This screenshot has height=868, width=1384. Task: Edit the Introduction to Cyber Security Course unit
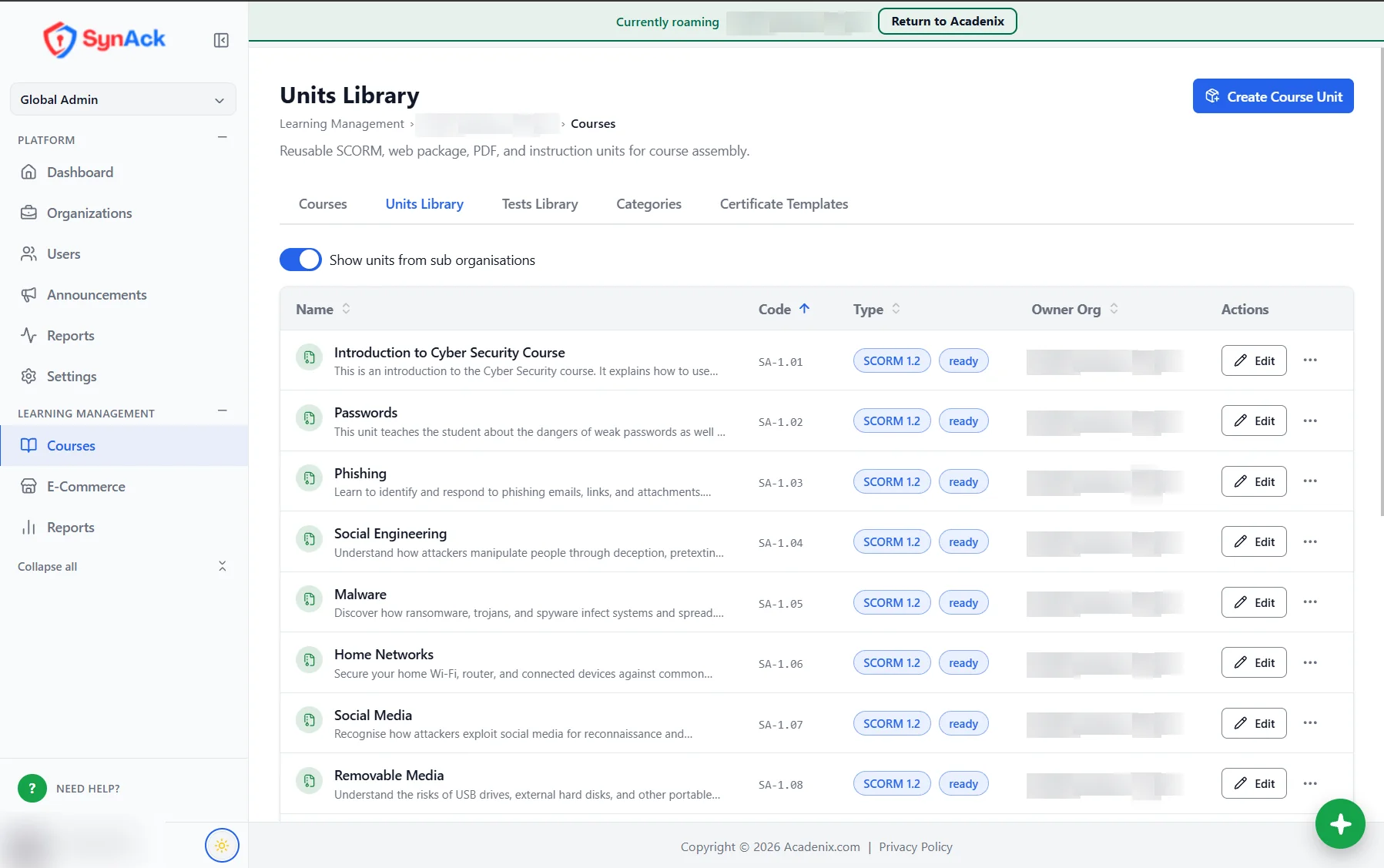pyautogui.click(x=1254, y=360)
